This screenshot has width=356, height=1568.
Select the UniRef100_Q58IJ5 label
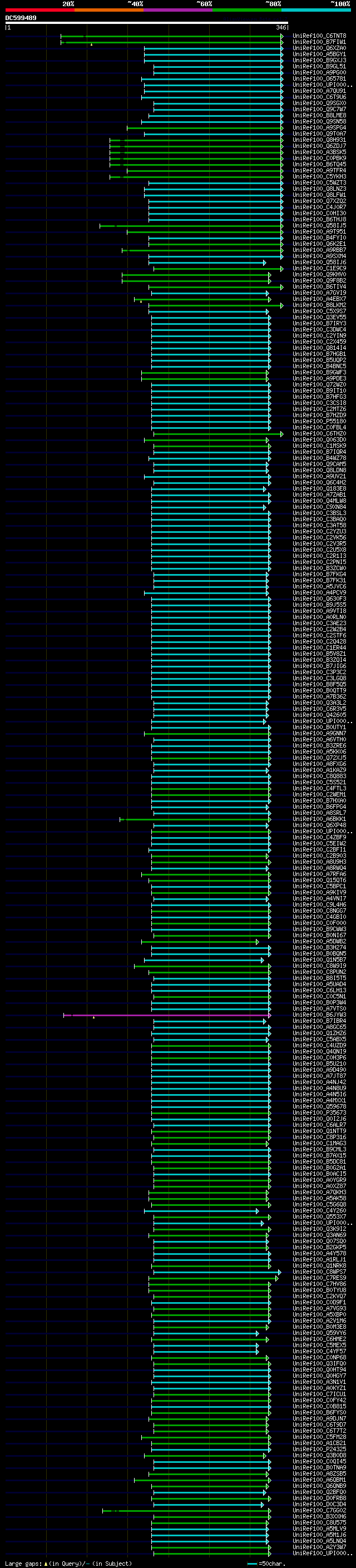pos(319,226)
